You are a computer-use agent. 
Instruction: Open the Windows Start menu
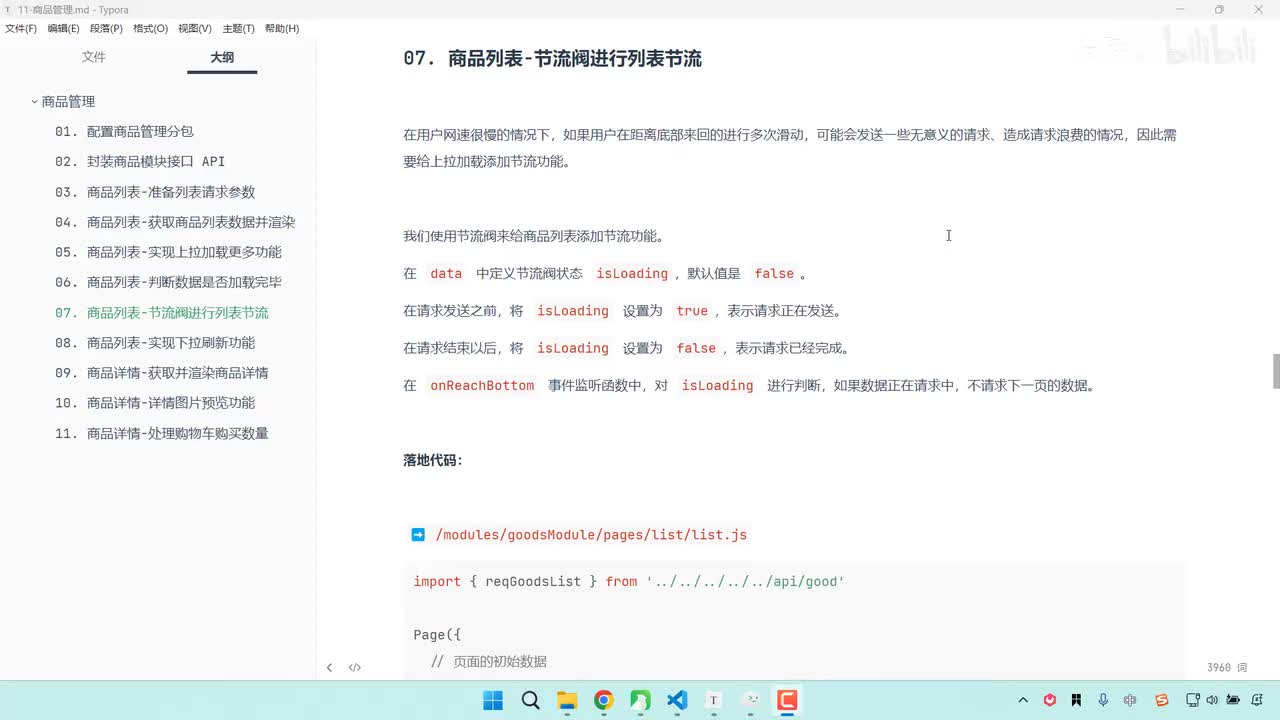coord(494,700)
